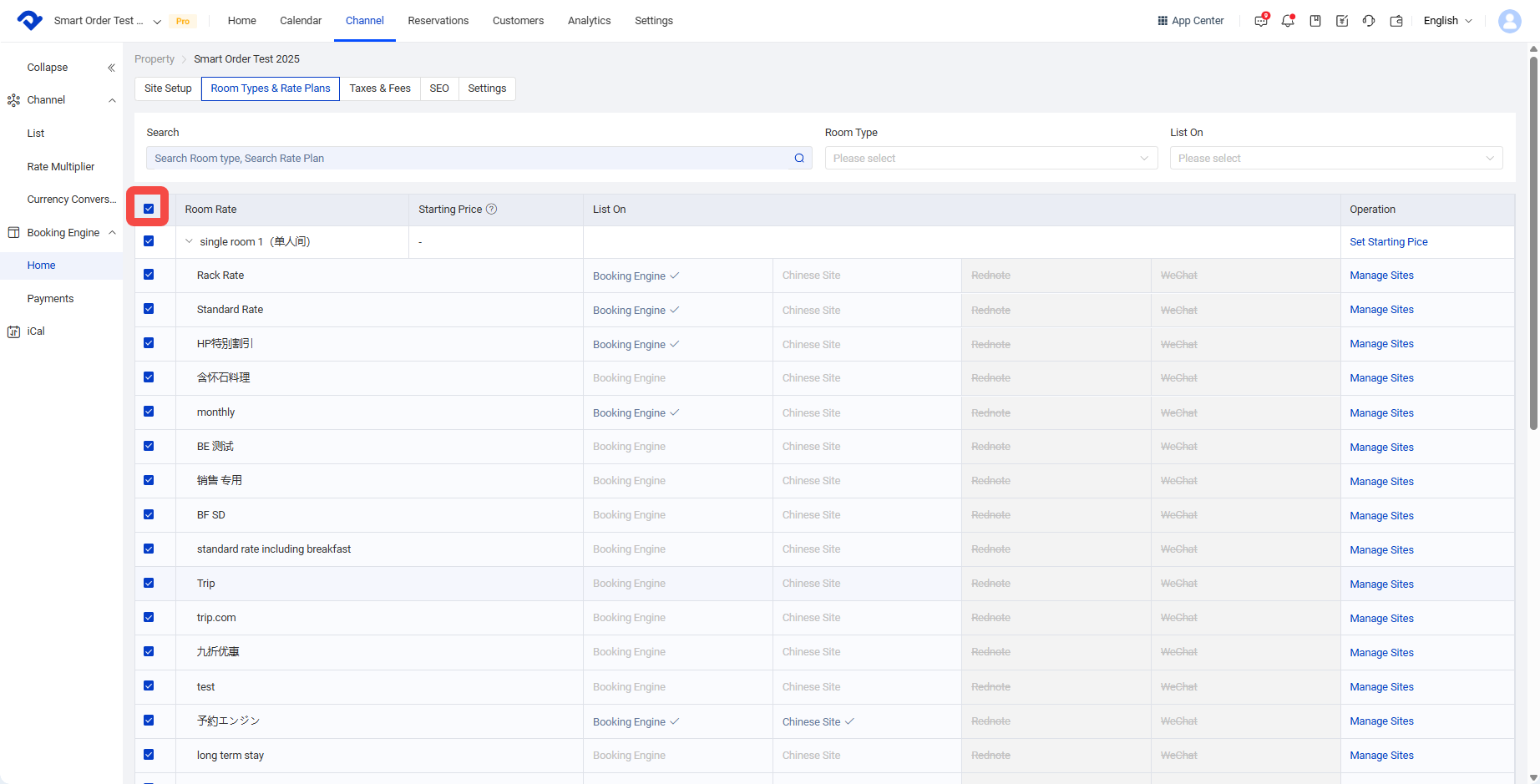Image resolution: width=1540 pixels, height=784 pixels.
Task: Click the Starting Price help icon
Action: click(x=492, y=210)
